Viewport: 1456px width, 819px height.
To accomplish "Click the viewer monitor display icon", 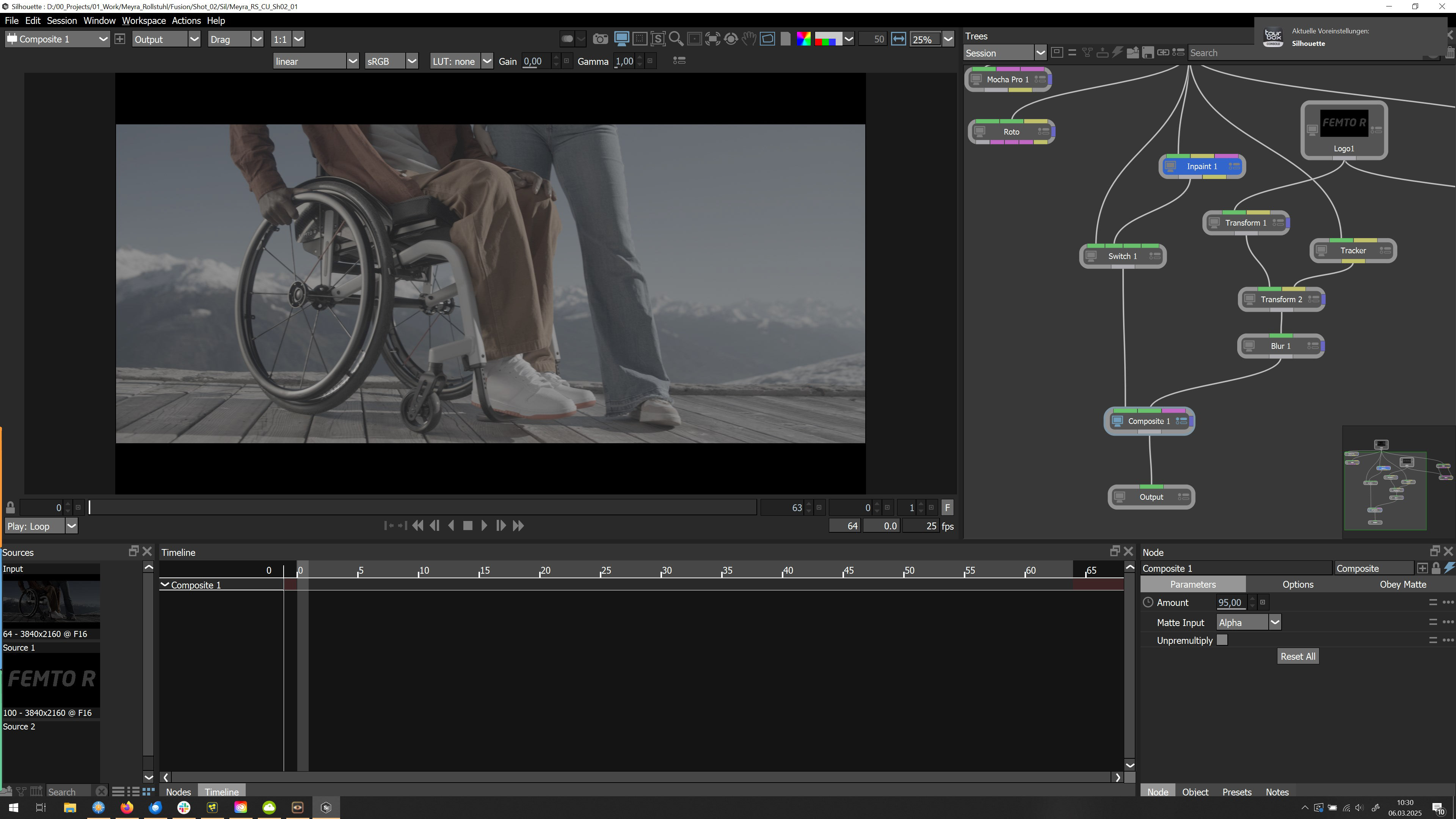I will coord(621,39).
